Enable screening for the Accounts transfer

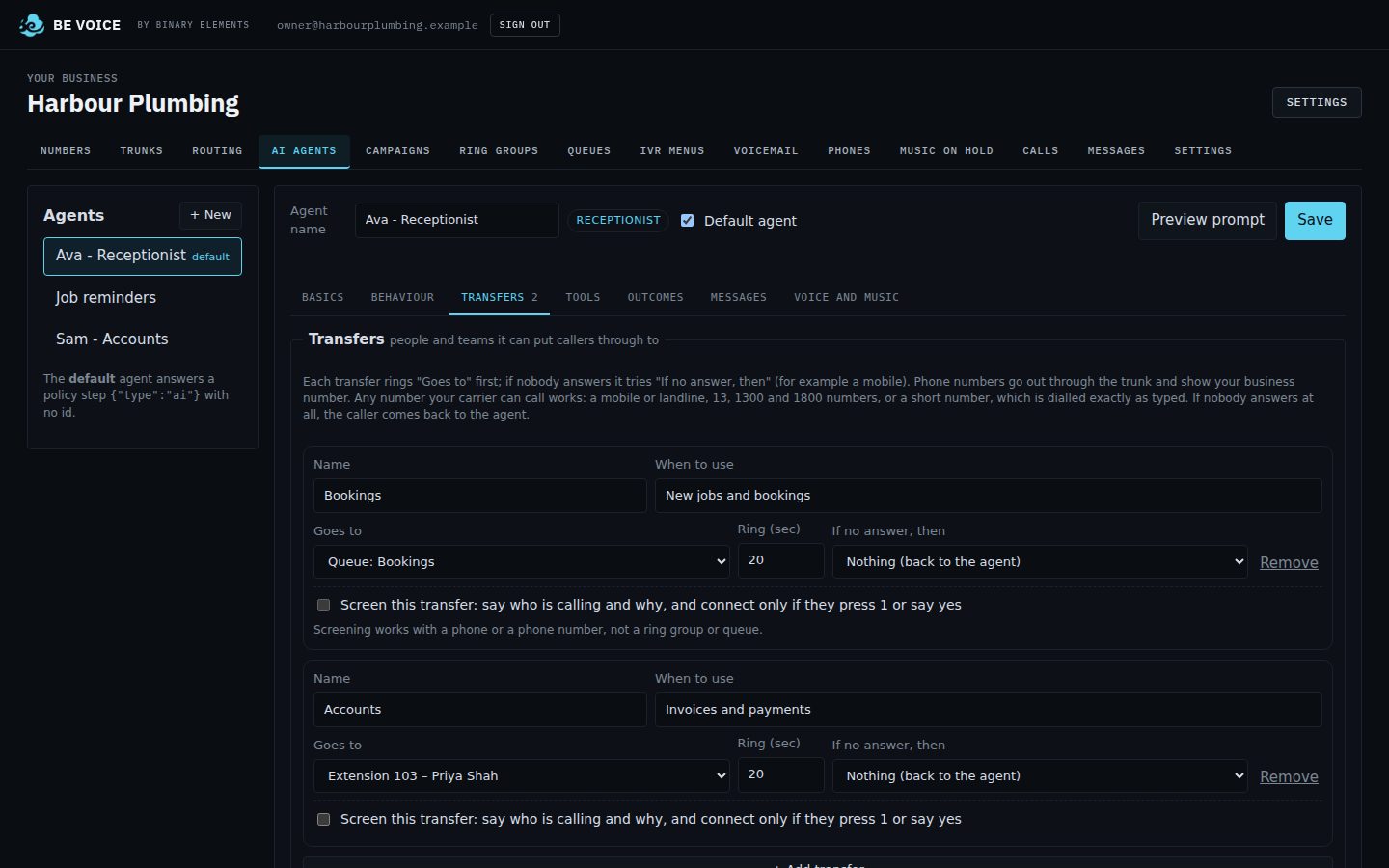click(324, 820)
